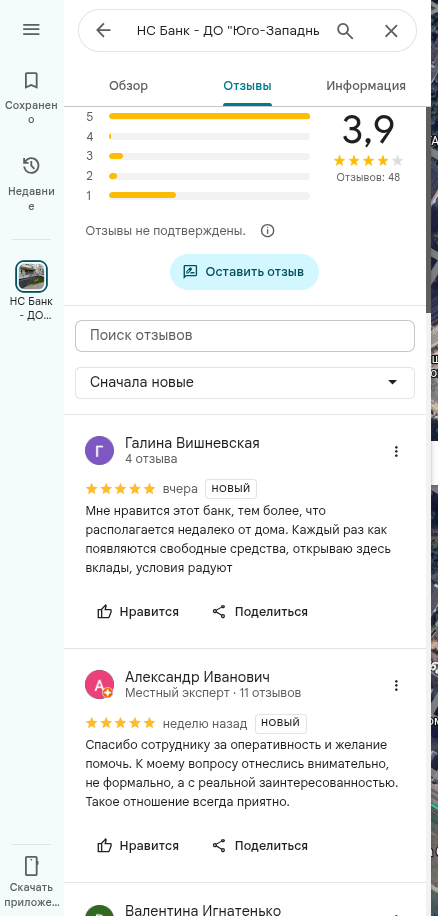438x916 pixels.
Task: Open Галина Вишневская's profile avatar
Action: 99,450
